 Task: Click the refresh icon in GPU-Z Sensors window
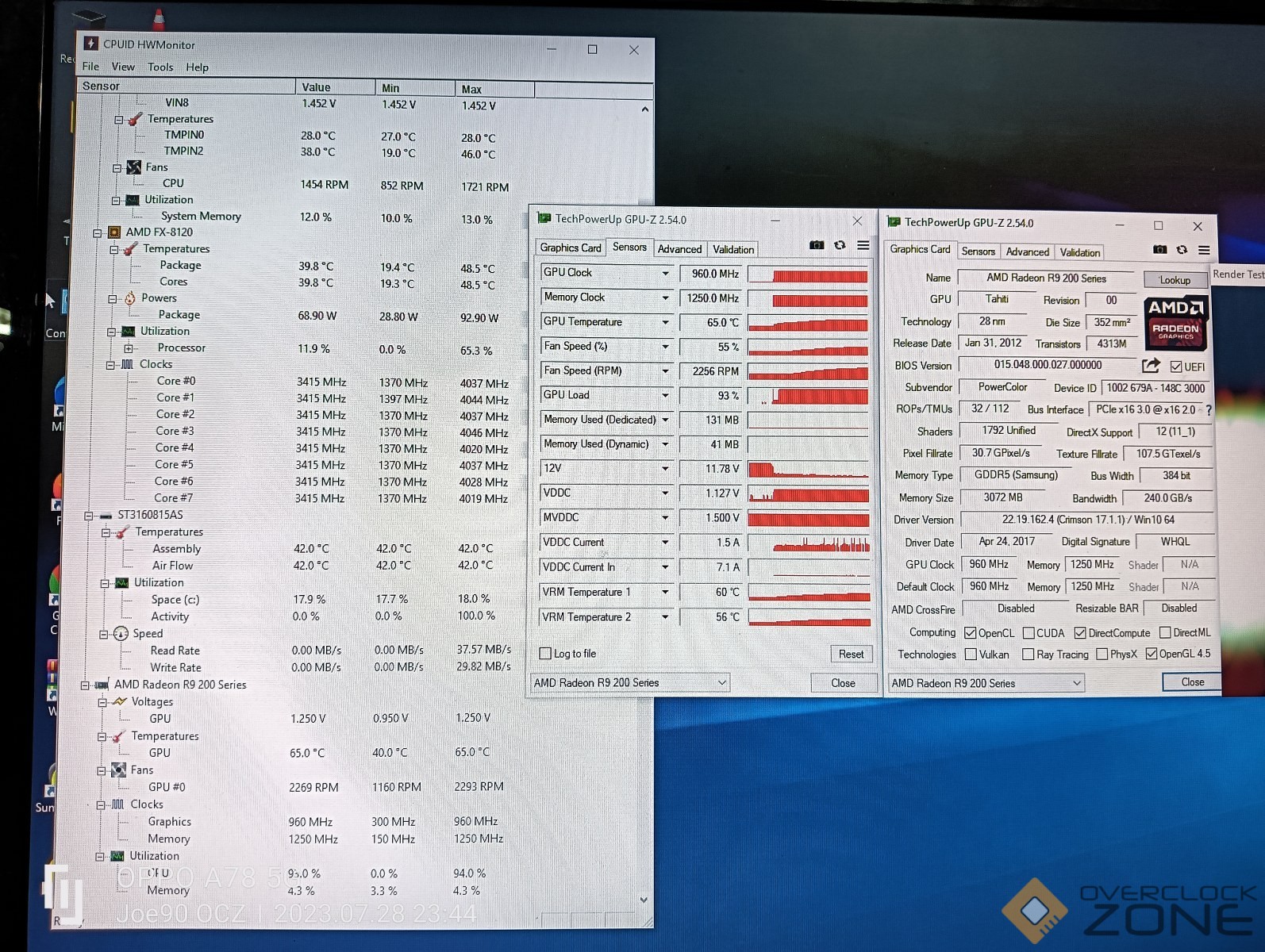coord(840,245)
